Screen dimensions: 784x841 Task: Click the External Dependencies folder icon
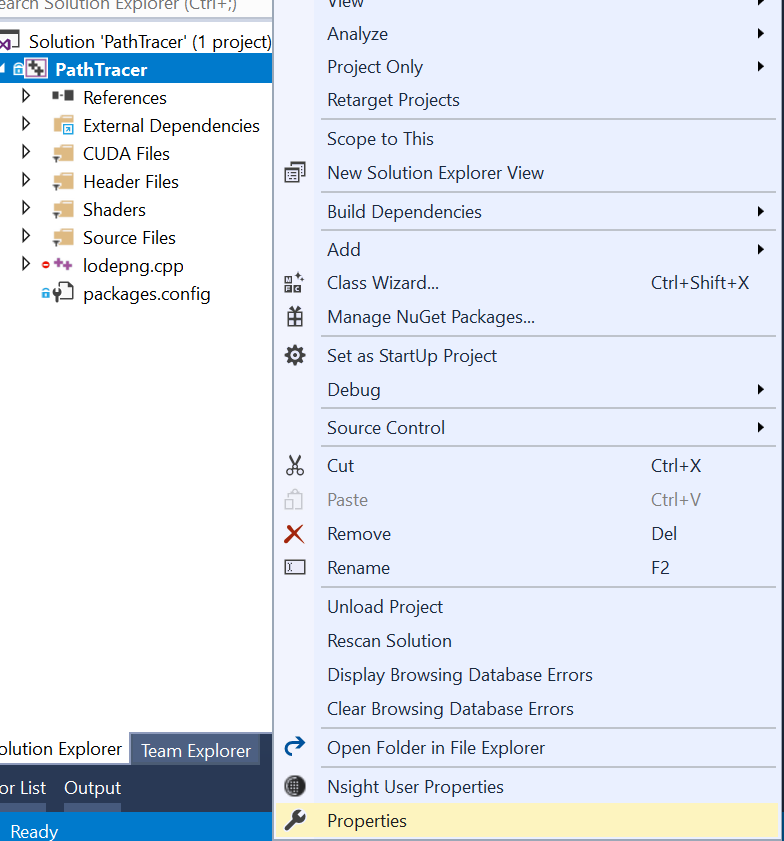[x=64, y=125]
